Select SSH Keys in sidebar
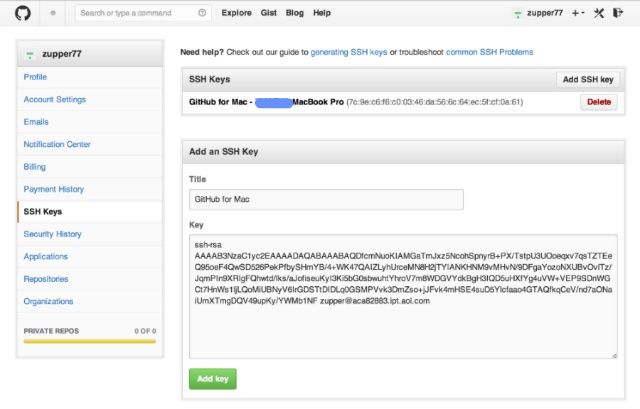The width and height of the screenshot is (640, 409). click(x=43, y=211)
